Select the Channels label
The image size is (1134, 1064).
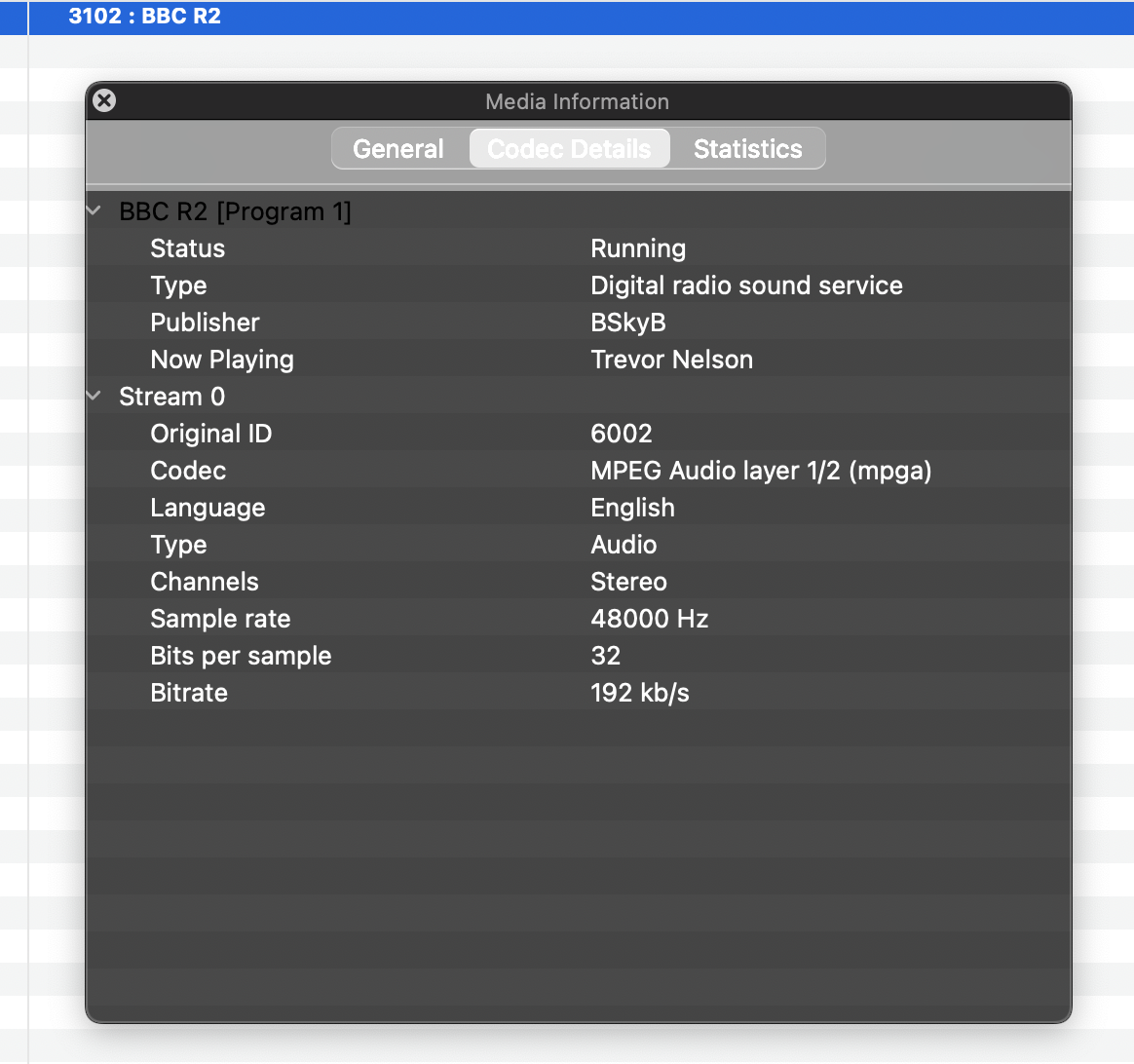click(x=205, y=582)
